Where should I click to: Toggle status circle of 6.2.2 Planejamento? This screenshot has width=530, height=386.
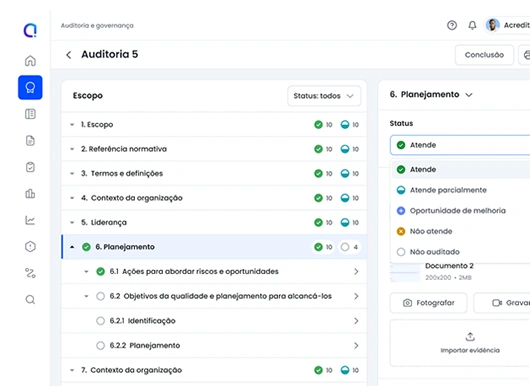100,345
